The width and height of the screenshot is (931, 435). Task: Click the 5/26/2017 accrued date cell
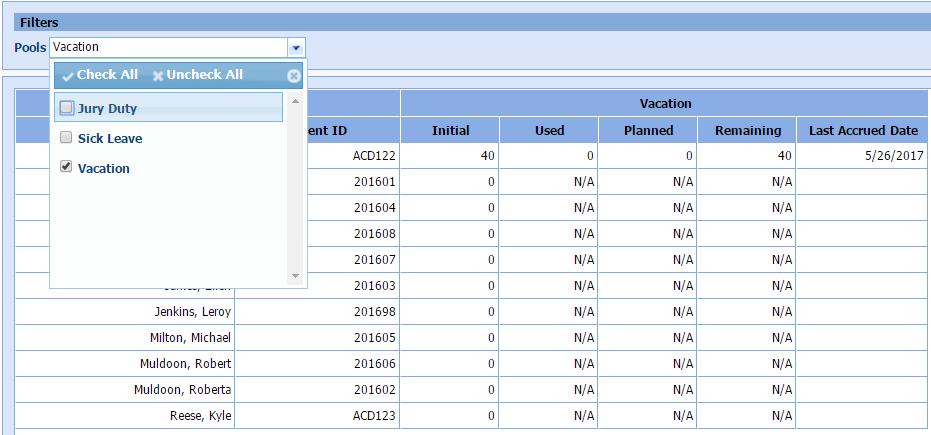897,156
